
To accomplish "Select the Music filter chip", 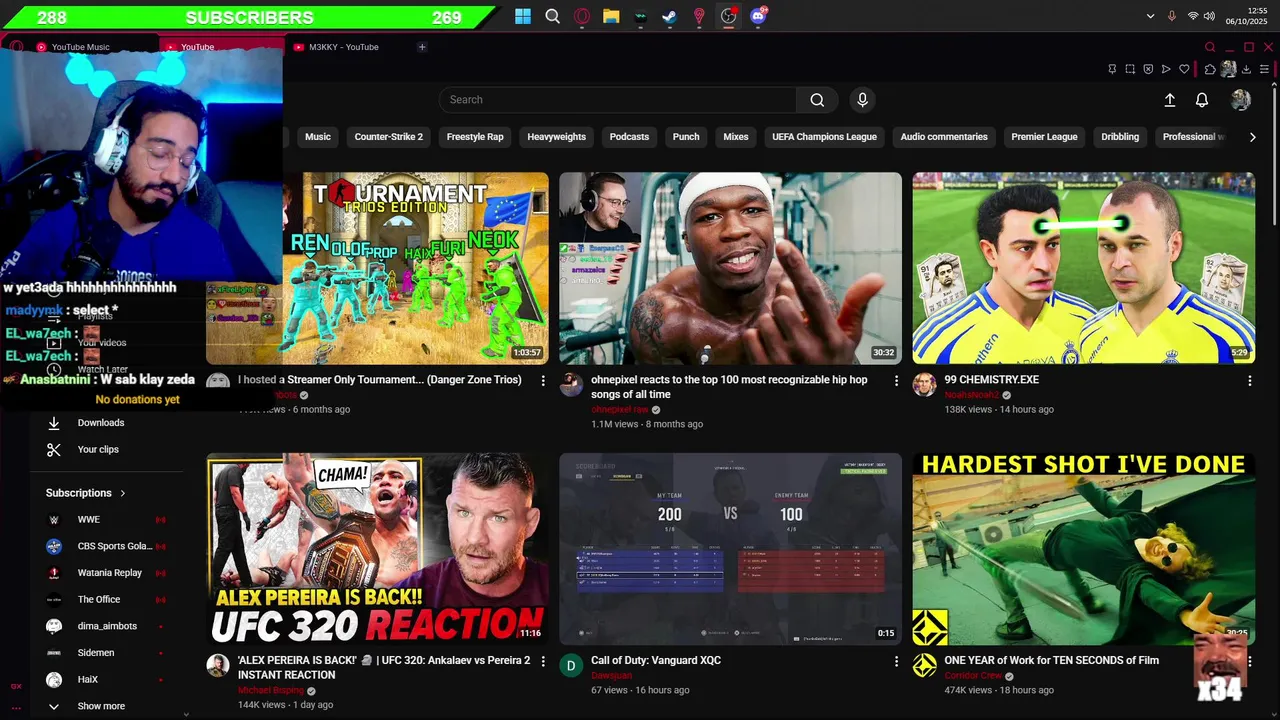I will coord(318,137).
